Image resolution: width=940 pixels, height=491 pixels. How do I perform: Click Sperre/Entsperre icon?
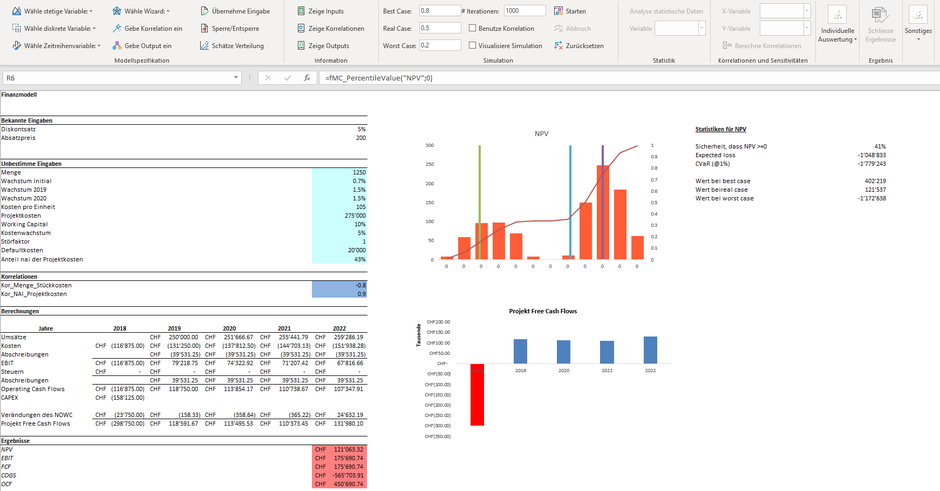pyautogui.click(x=204, y=28)
